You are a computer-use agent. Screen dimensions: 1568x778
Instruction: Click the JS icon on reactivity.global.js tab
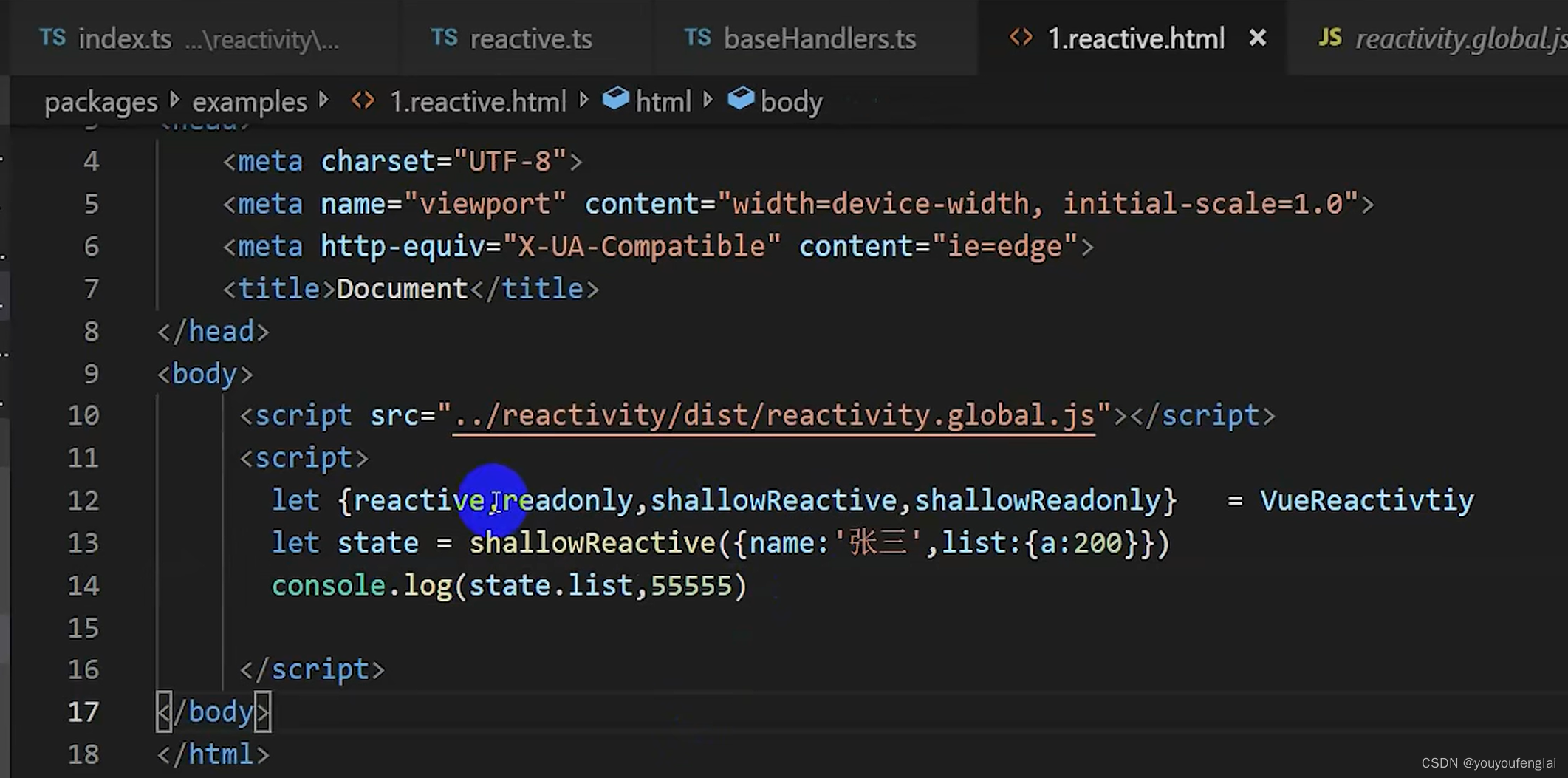coord(1330,37)
